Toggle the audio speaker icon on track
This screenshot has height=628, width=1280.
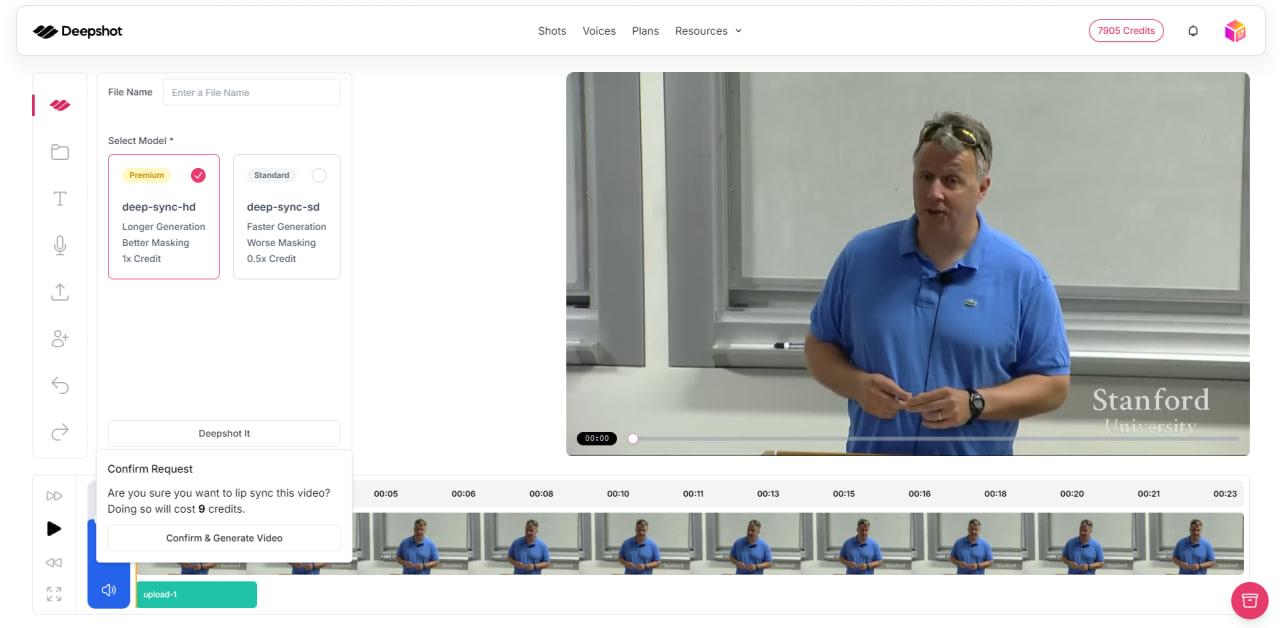(x=109, y=590)
